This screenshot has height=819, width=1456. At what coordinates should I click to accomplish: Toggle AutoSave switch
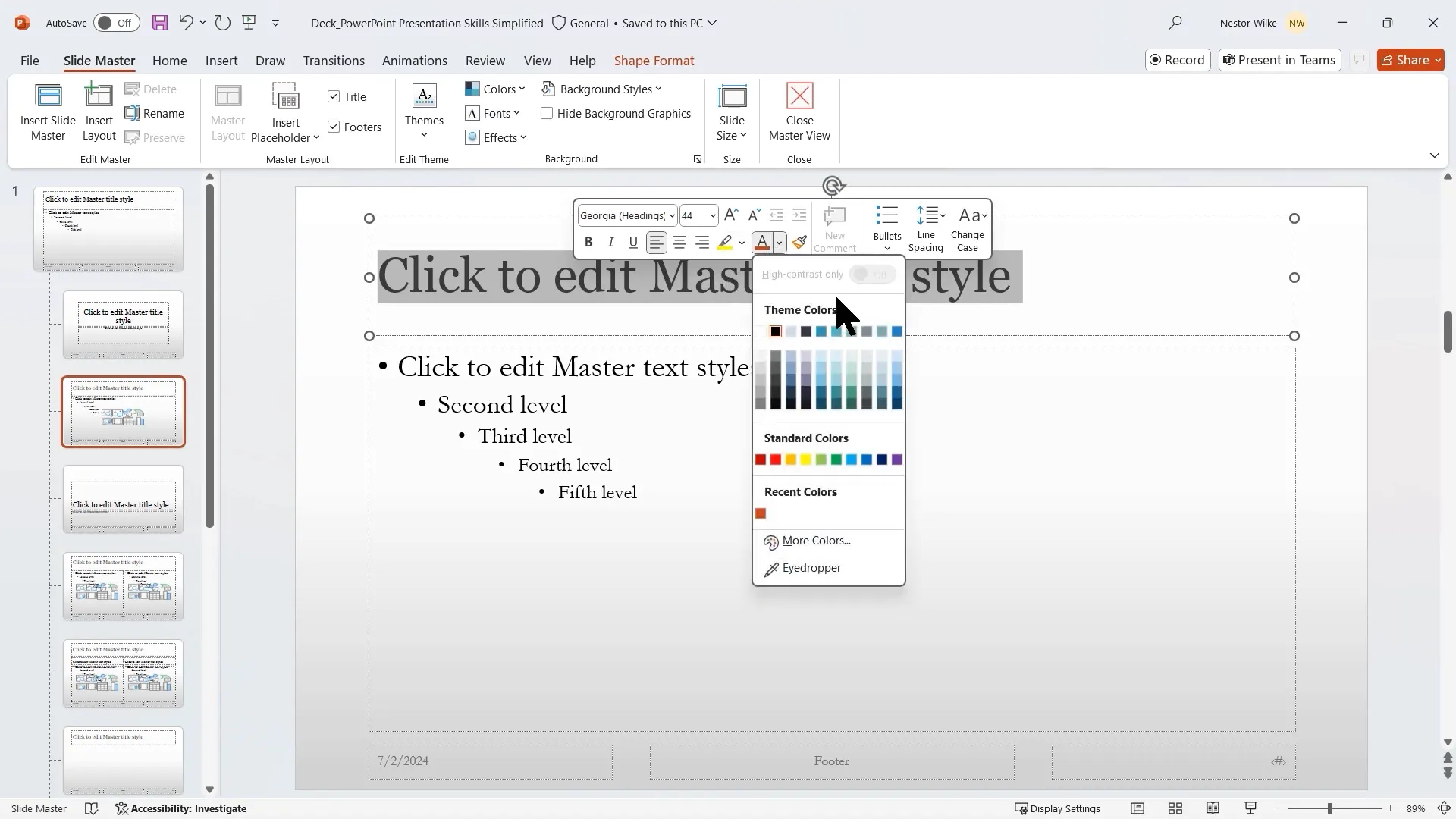pyautogui.click(x=117, y=23)
